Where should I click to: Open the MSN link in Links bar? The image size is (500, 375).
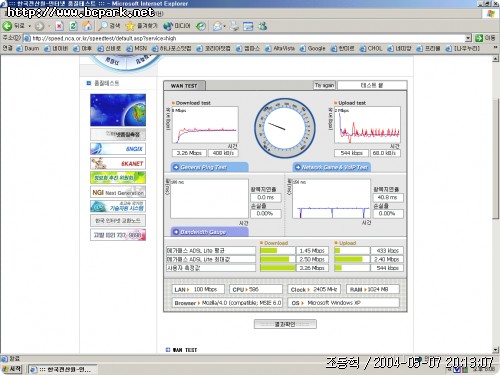(x=137, y=49)
